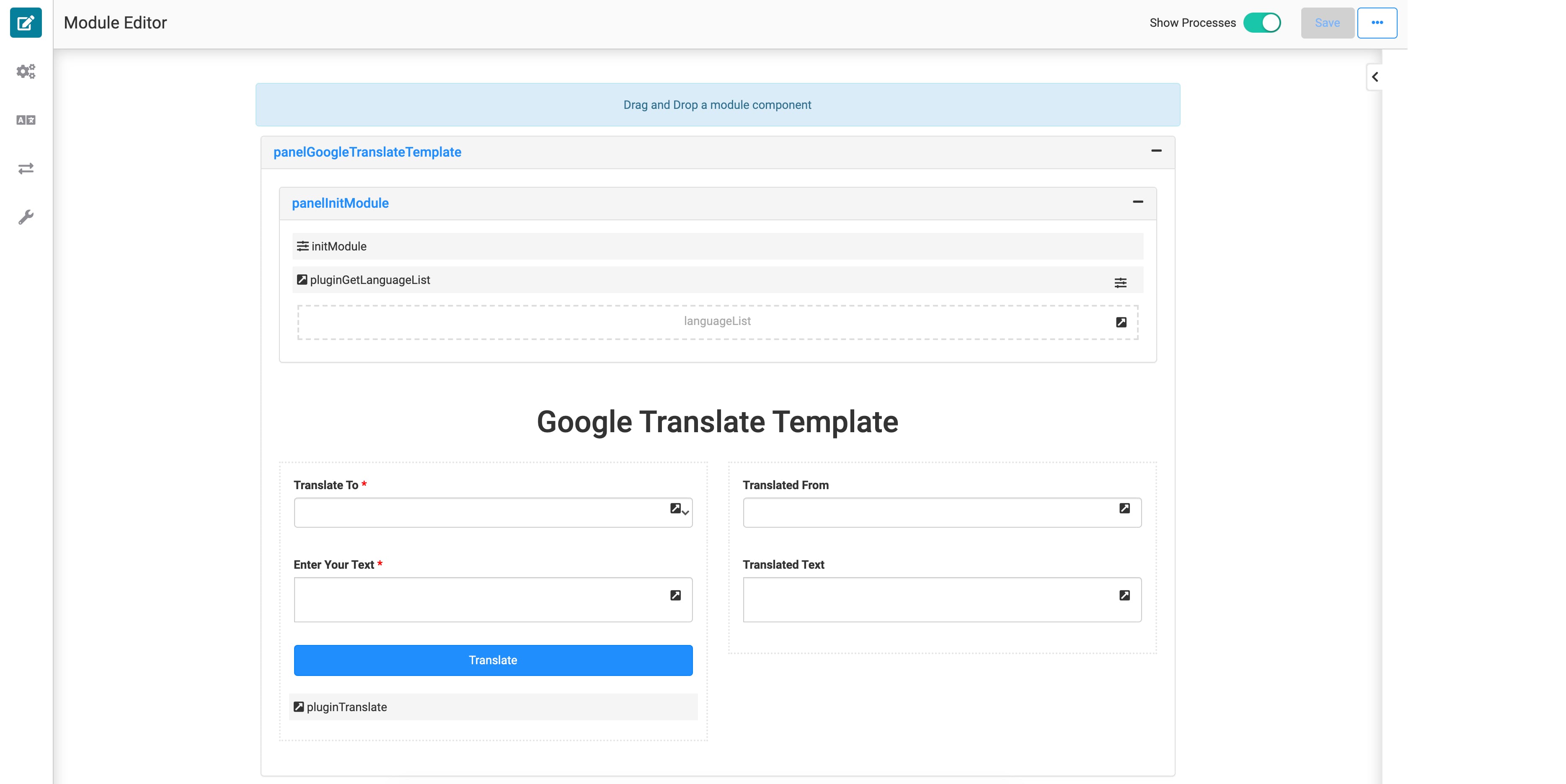Click the pluginGetLanguageList plugin icon

(x=302, y=280)
